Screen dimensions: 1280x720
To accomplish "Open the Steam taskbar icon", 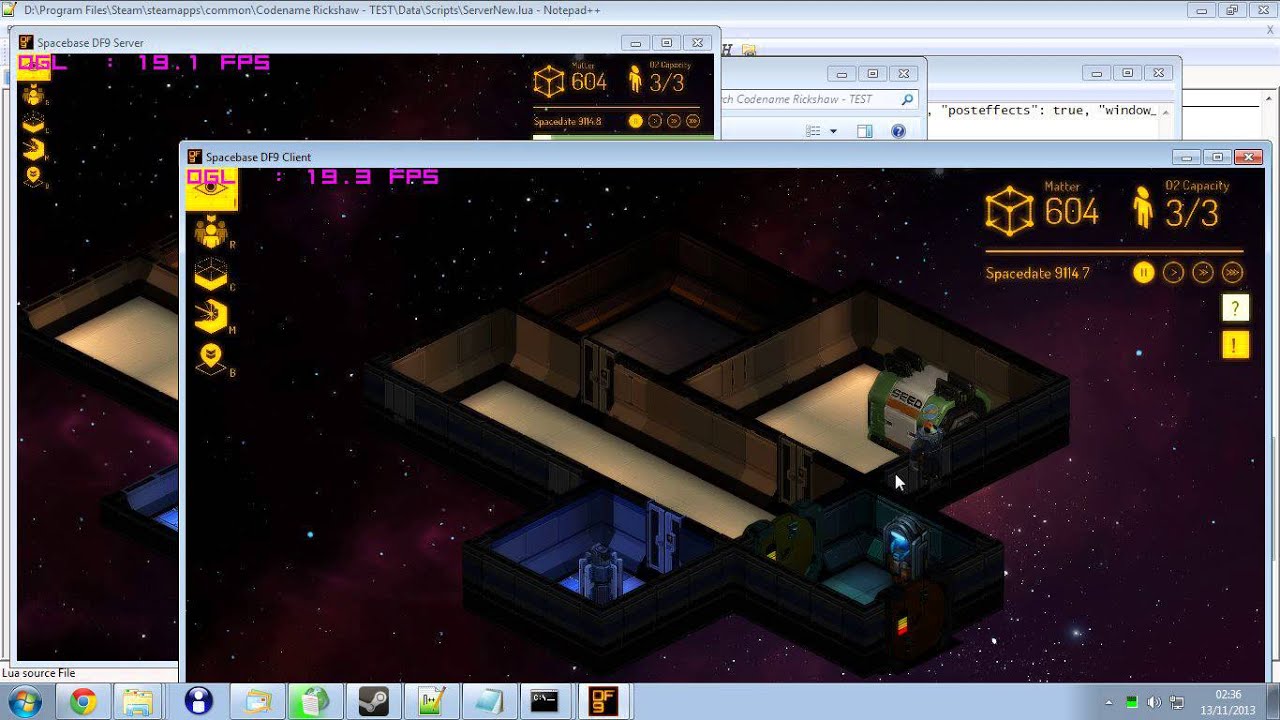I will pos(374,701).
